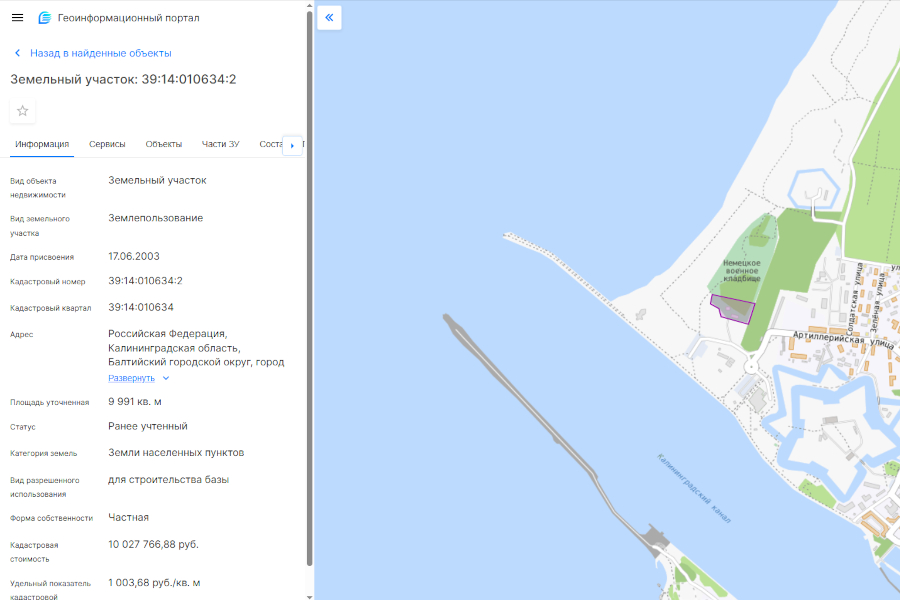The height and width of the screenshot is (600, 900).
Task: Open the hamburger main menu
Action: 17,18
